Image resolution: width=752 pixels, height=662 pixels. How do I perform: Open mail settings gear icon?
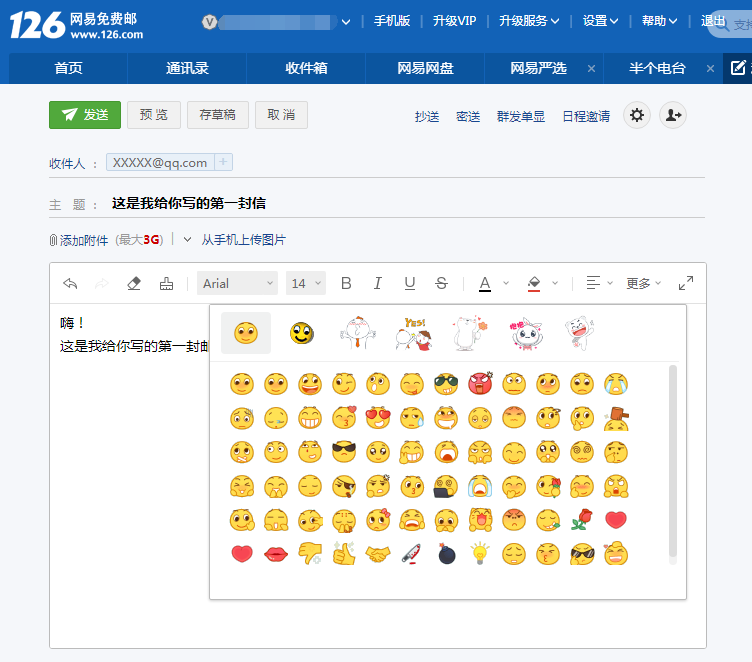637,116
